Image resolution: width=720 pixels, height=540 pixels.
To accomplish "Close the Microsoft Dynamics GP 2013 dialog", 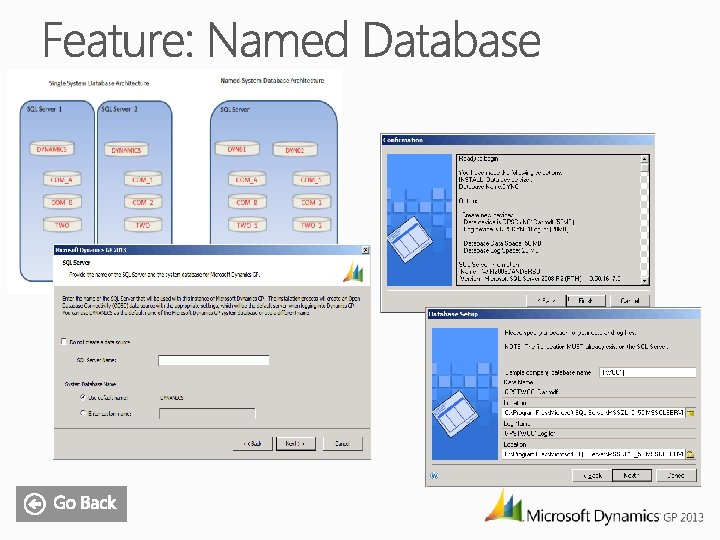I will pos(366,250).
